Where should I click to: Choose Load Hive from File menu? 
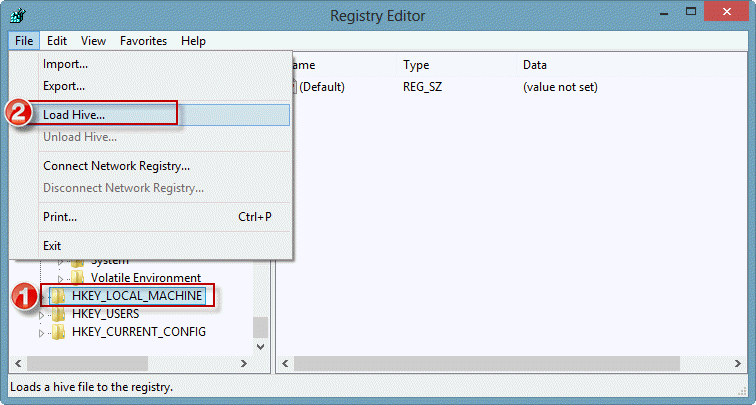point(74,114)
